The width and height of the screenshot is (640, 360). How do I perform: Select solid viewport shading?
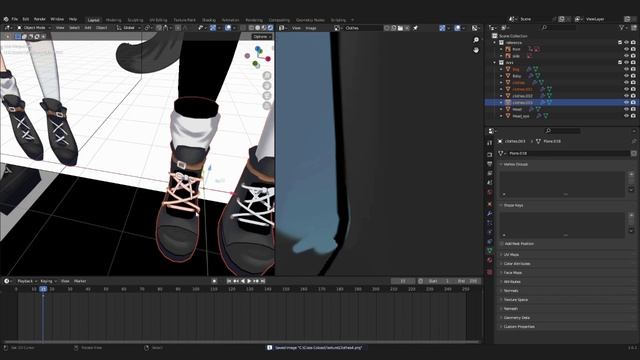pos(258,28)
